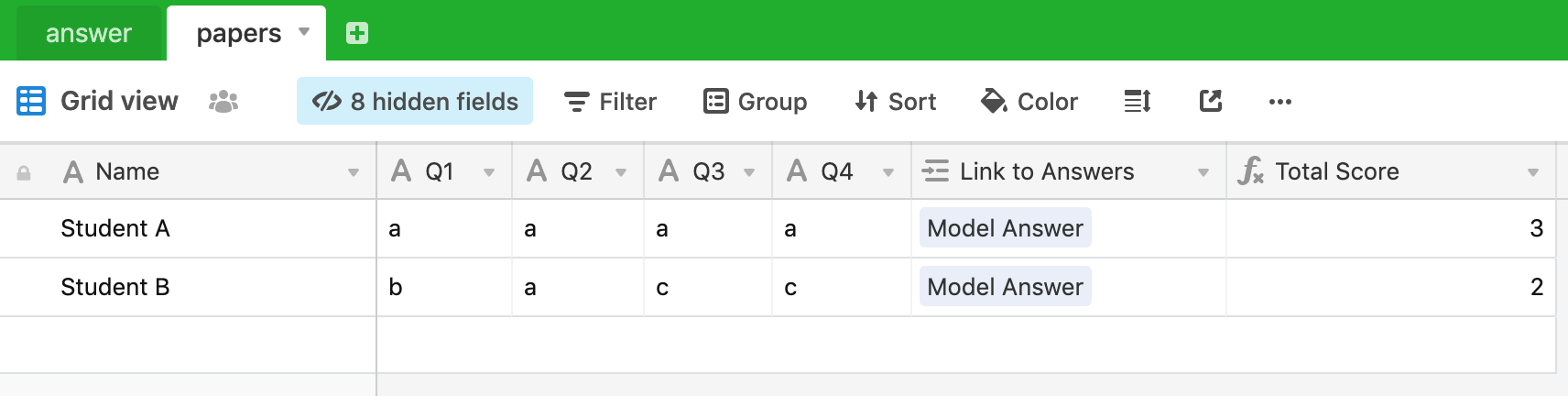Open the Name column dropdown arrow
The height and width of the screenshot is (396, 1568).
coord(354,172)
